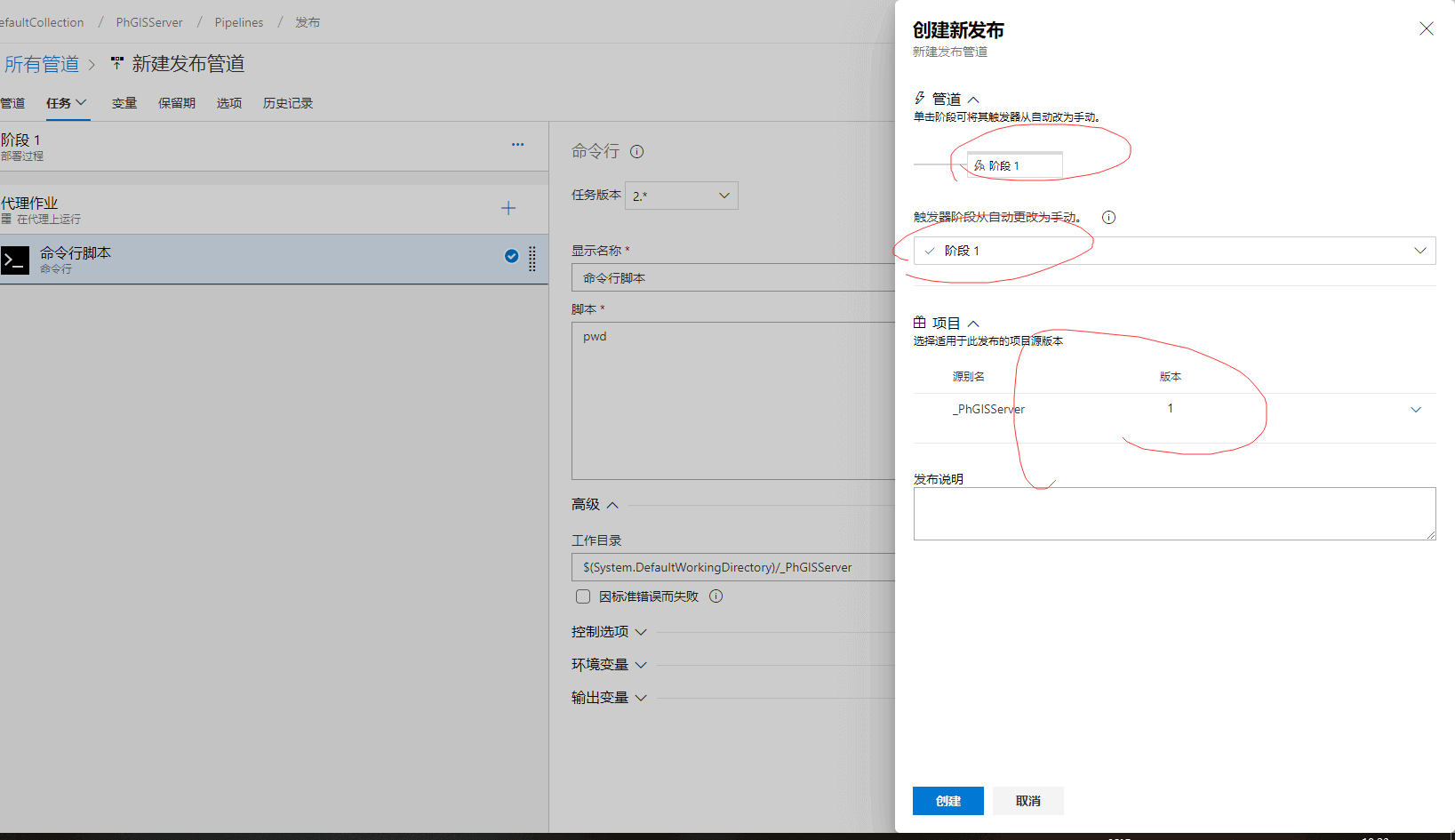Viewport: 1455px width, 840px height.
Task: Click the plus icon on 代理作业
Action: tap(508, 208)
